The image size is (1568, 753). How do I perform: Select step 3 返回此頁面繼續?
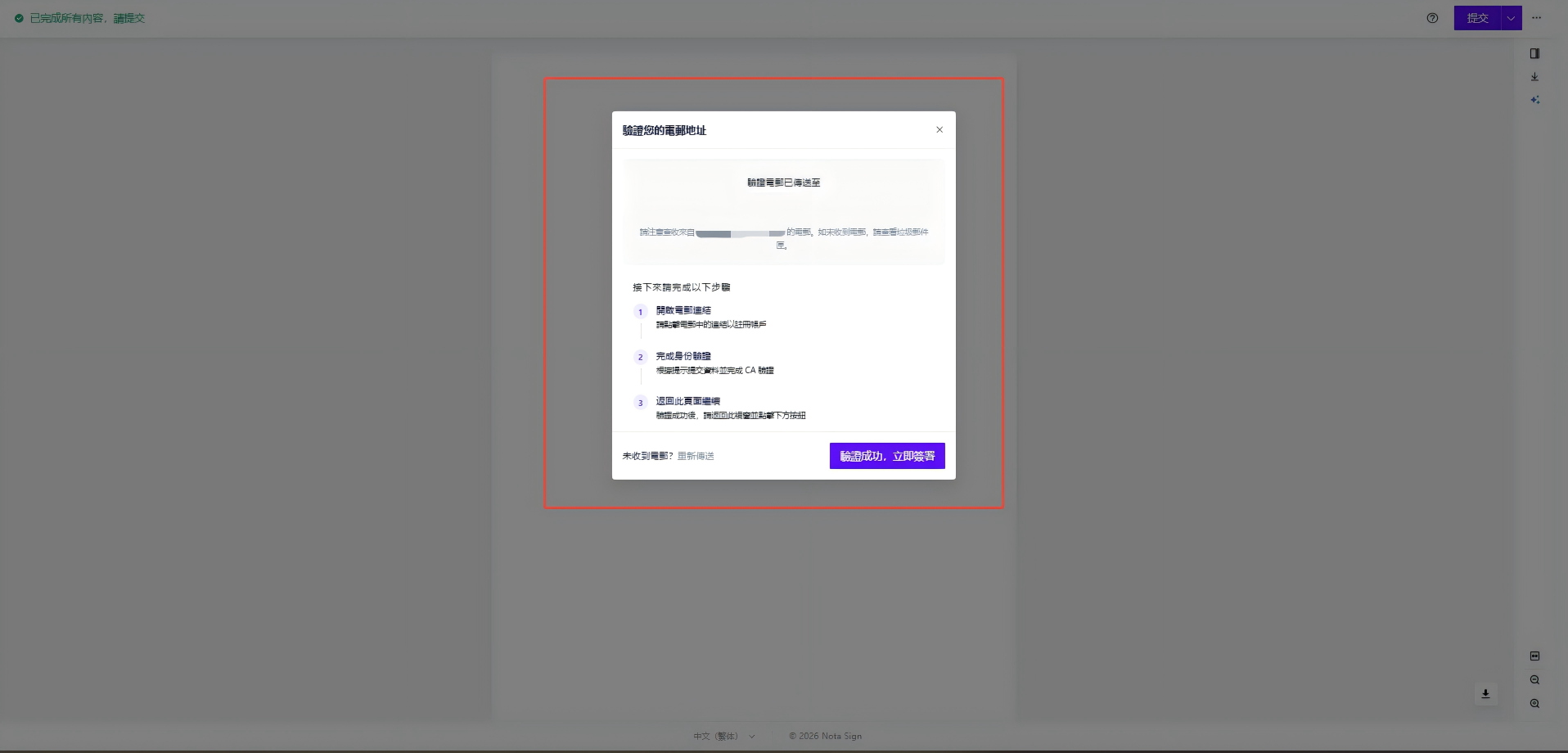(687, 401)
